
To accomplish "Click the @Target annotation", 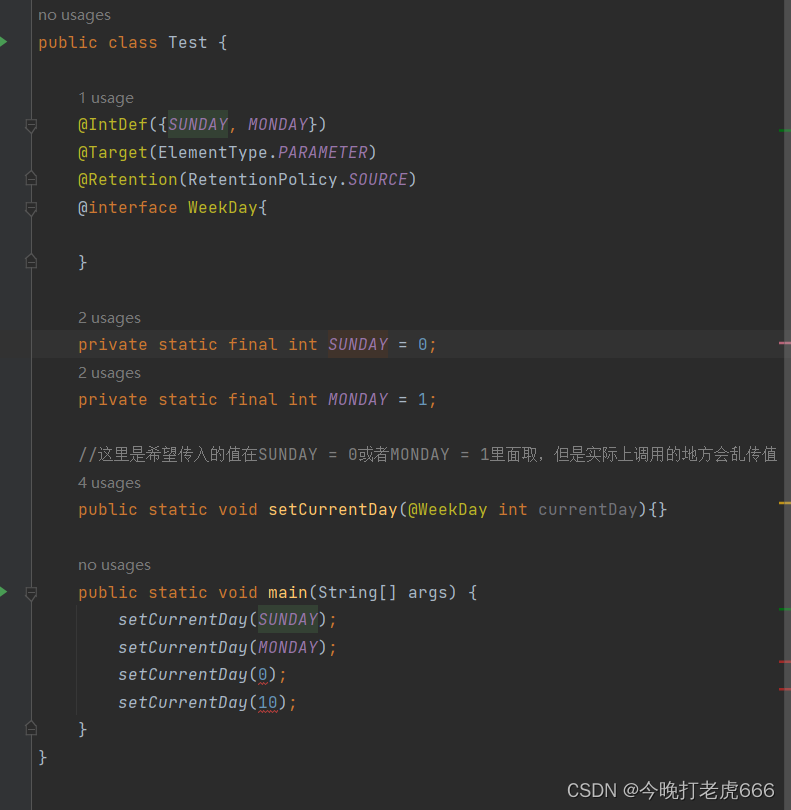I will click(113, 152).
